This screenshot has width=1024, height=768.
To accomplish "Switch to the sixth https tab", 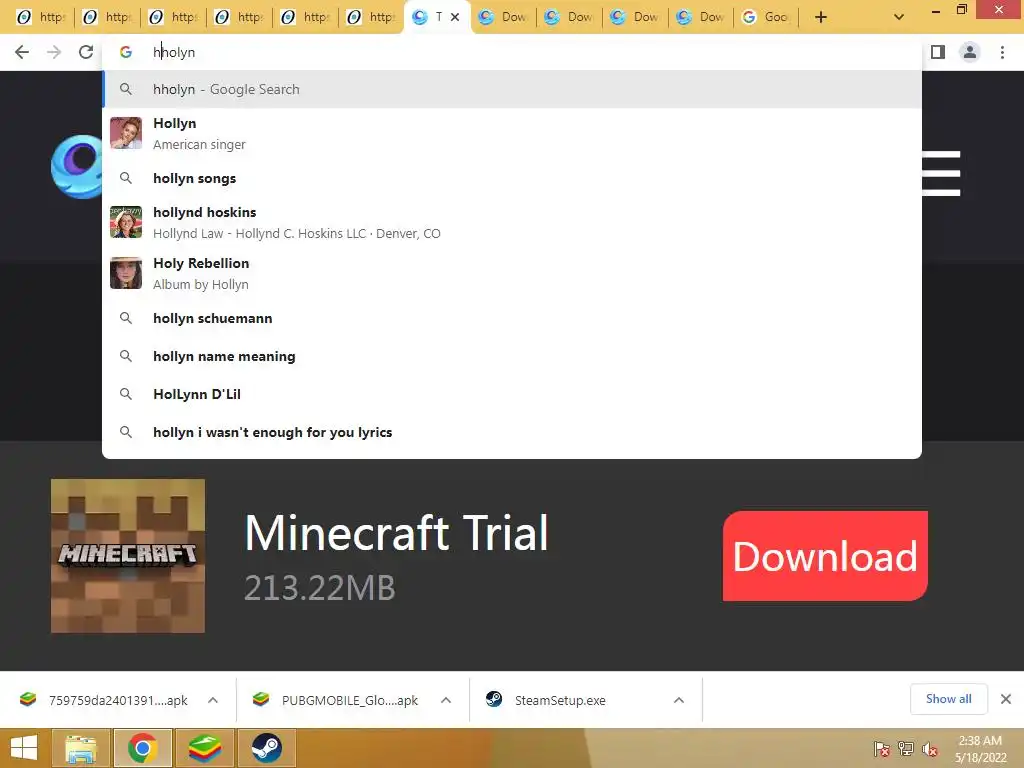I will [x=372, y=17].
